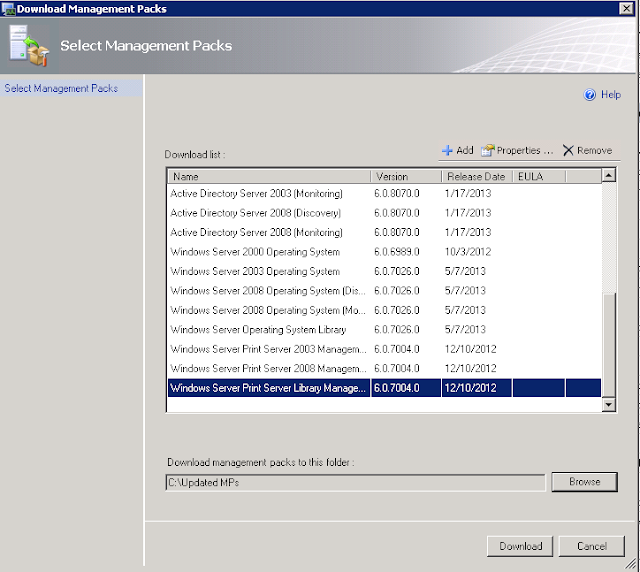
Task: Select Active Directory Server 2003 (Monitoring) row
Action: point(384,194)
